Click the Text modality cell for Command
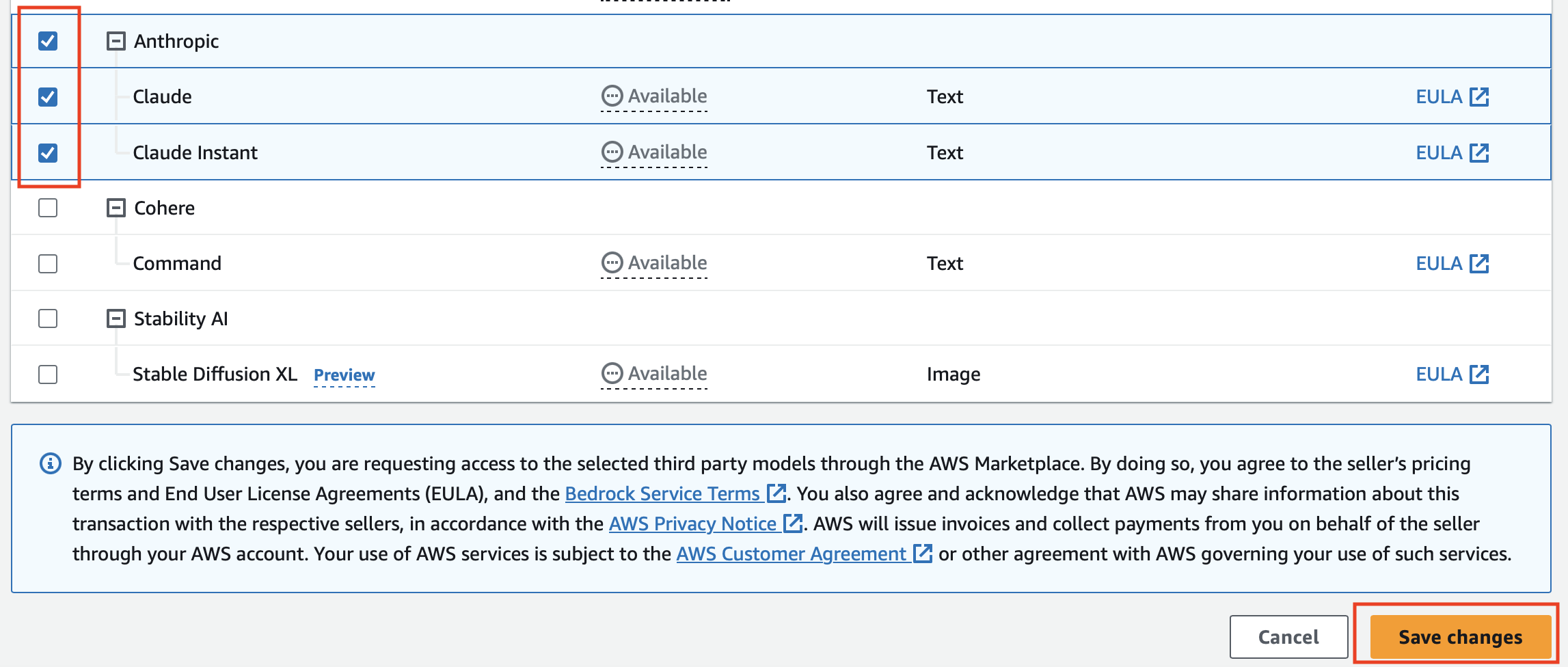This screenshot has height=667, width=1568. pyautogui.click(x=945, y=263)
